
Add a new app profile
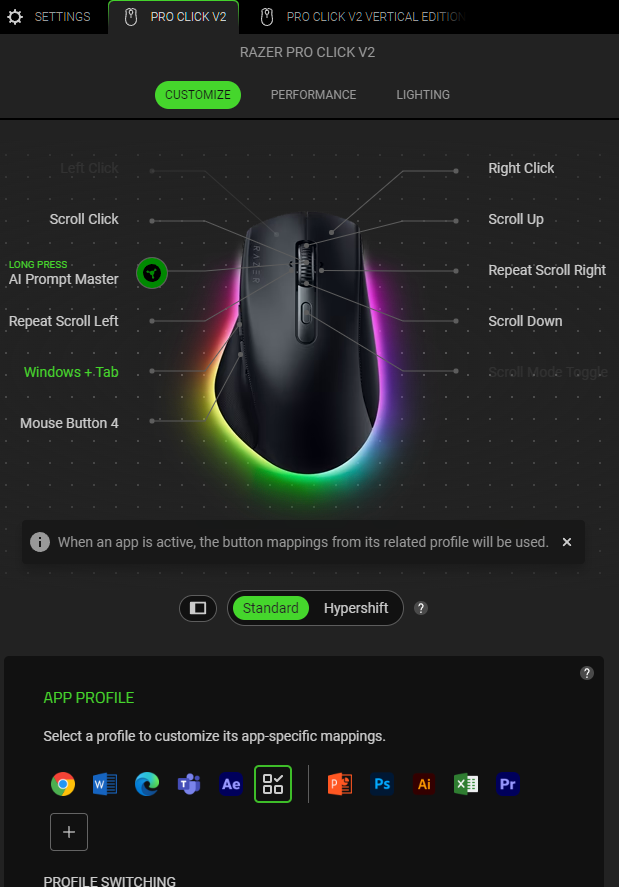pos(69,832)
